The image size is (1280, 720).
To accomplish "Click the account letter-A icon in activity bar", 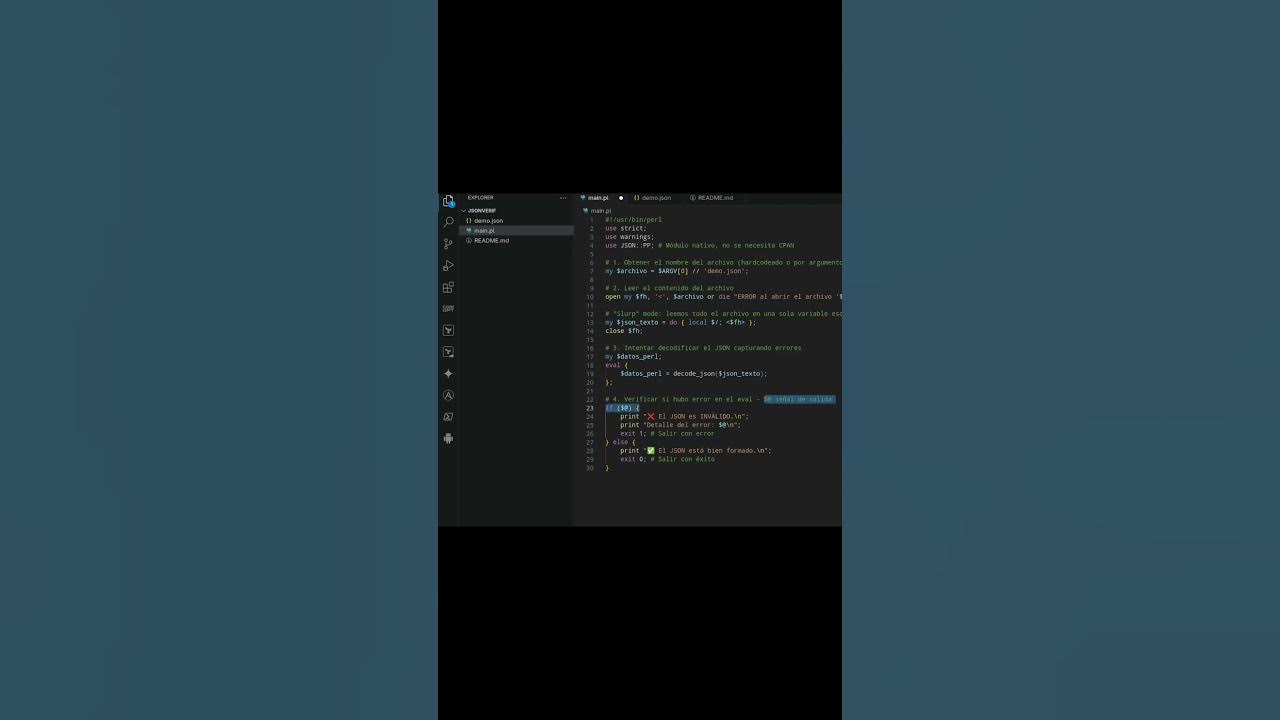I will tap(448, 395).
